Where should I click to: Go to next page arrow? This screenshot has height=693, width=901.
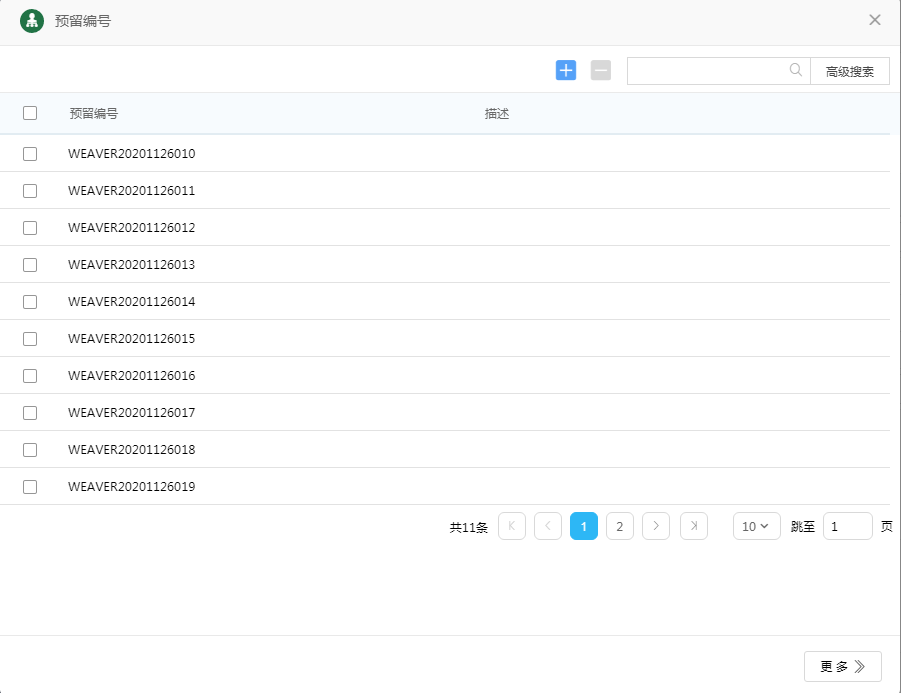click(656, 526)
